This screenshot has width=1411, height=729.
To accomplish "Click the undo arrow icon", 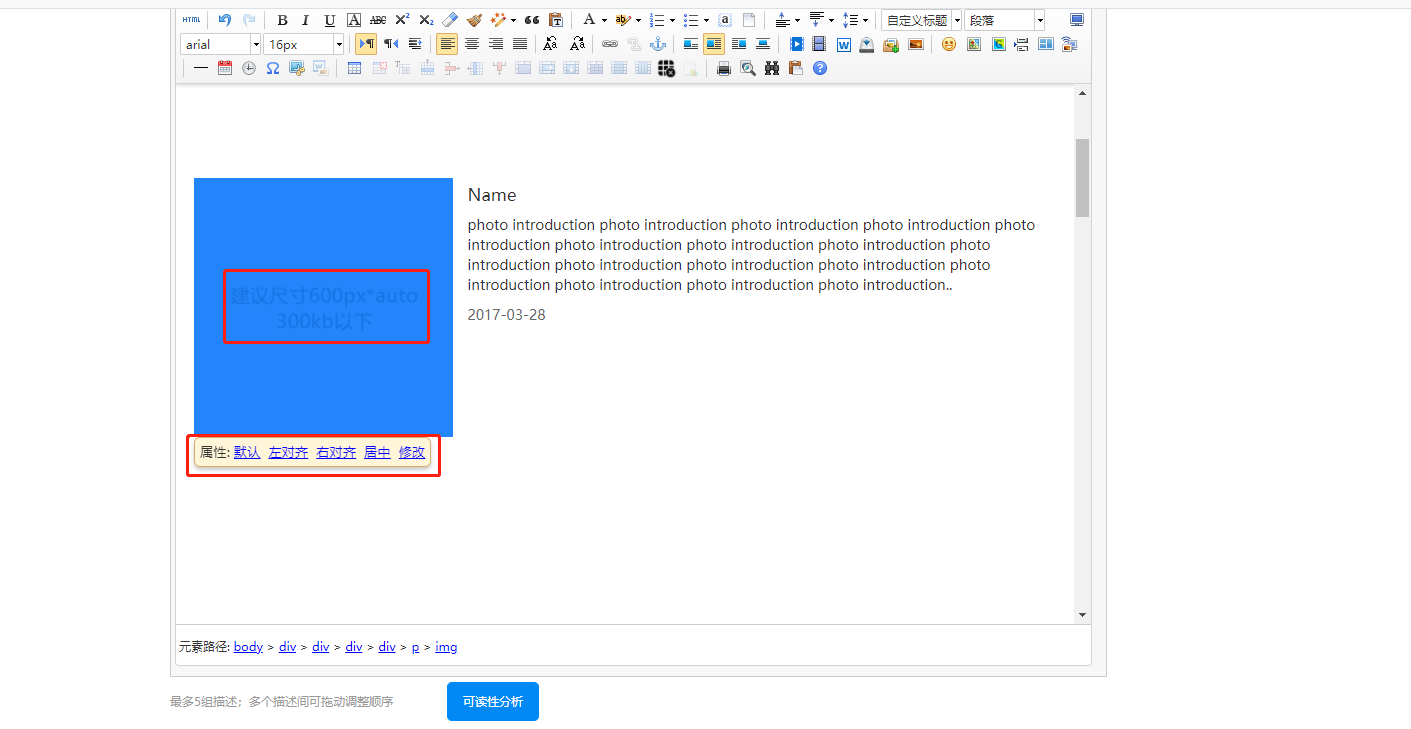I will click(224, 20).
